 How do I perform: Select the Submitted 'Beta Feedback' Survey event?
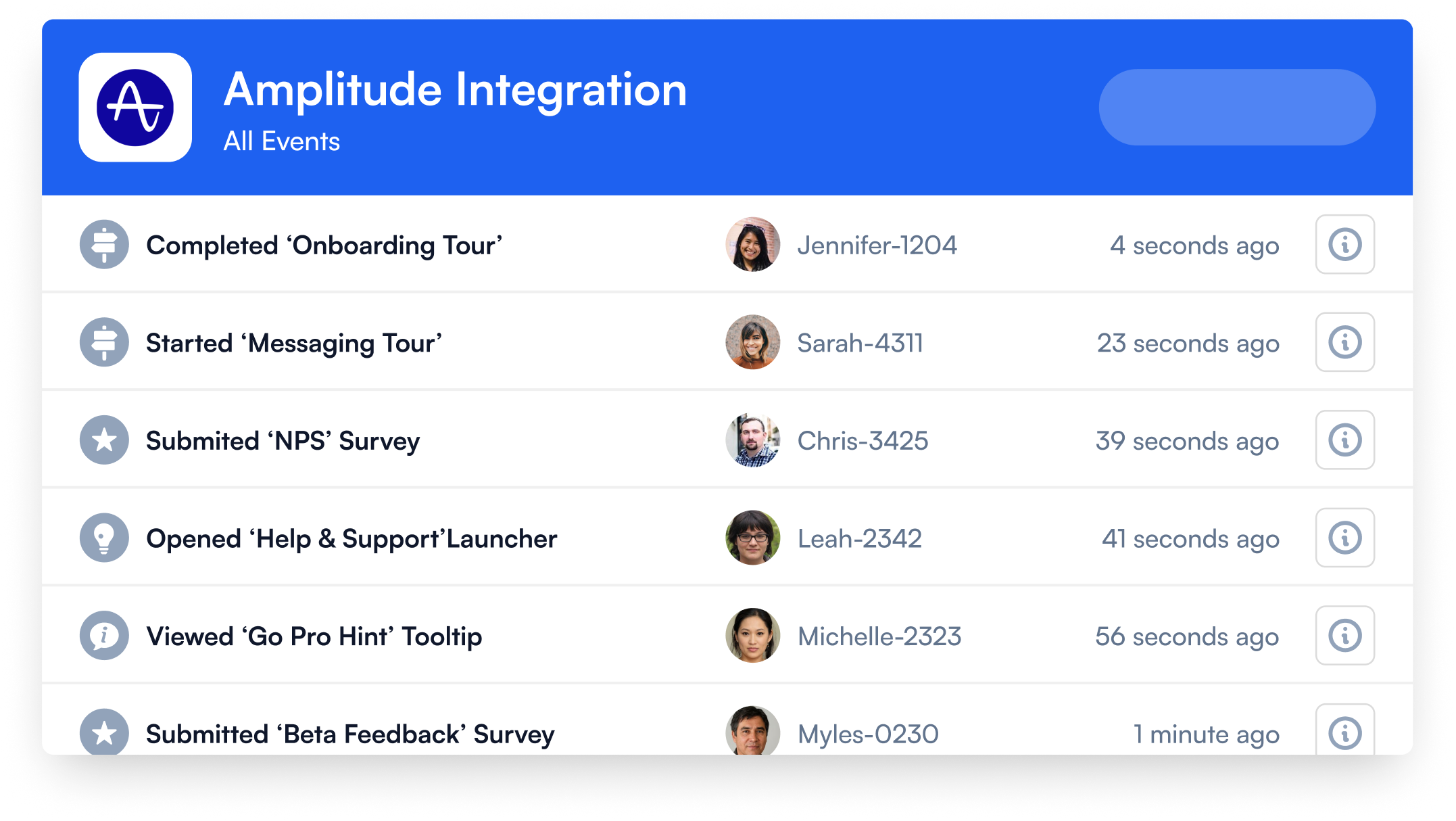[350, 734]
